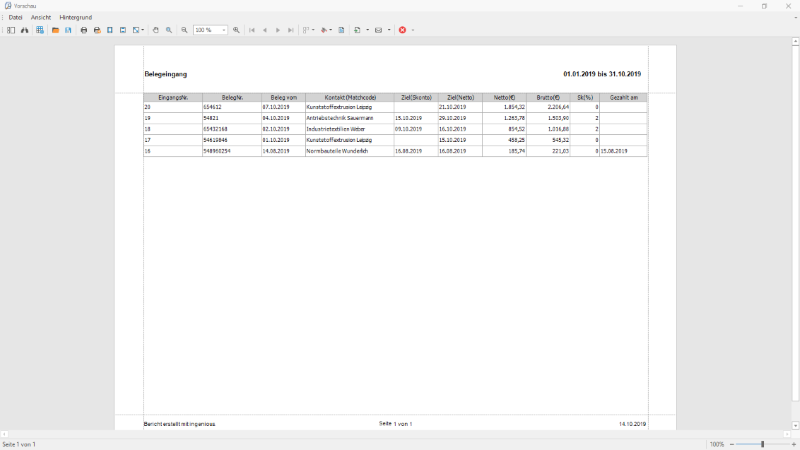Viewport: 800px width, 450px height.
Task: Zoom out with the minus magnifier
Action: pos(184,30)
